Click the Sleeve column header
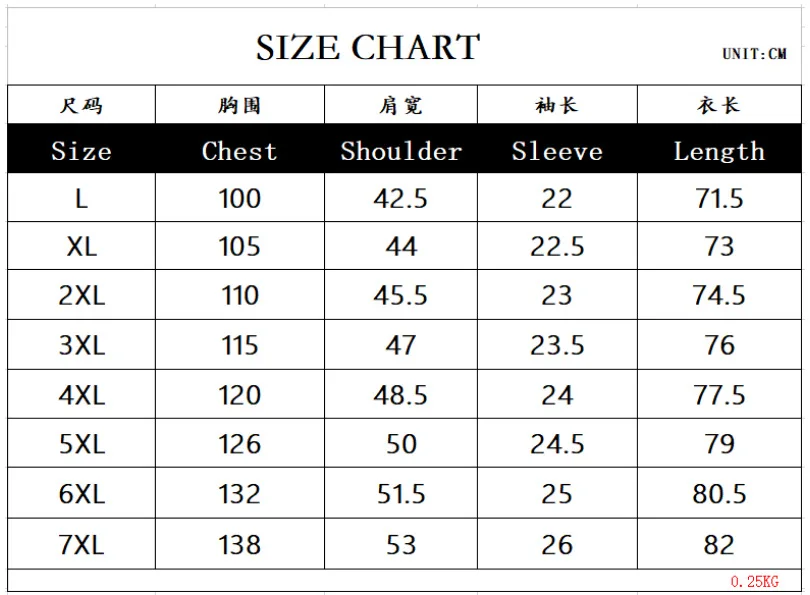The width and height of the screenshot is (810, 595). point(557,151)
